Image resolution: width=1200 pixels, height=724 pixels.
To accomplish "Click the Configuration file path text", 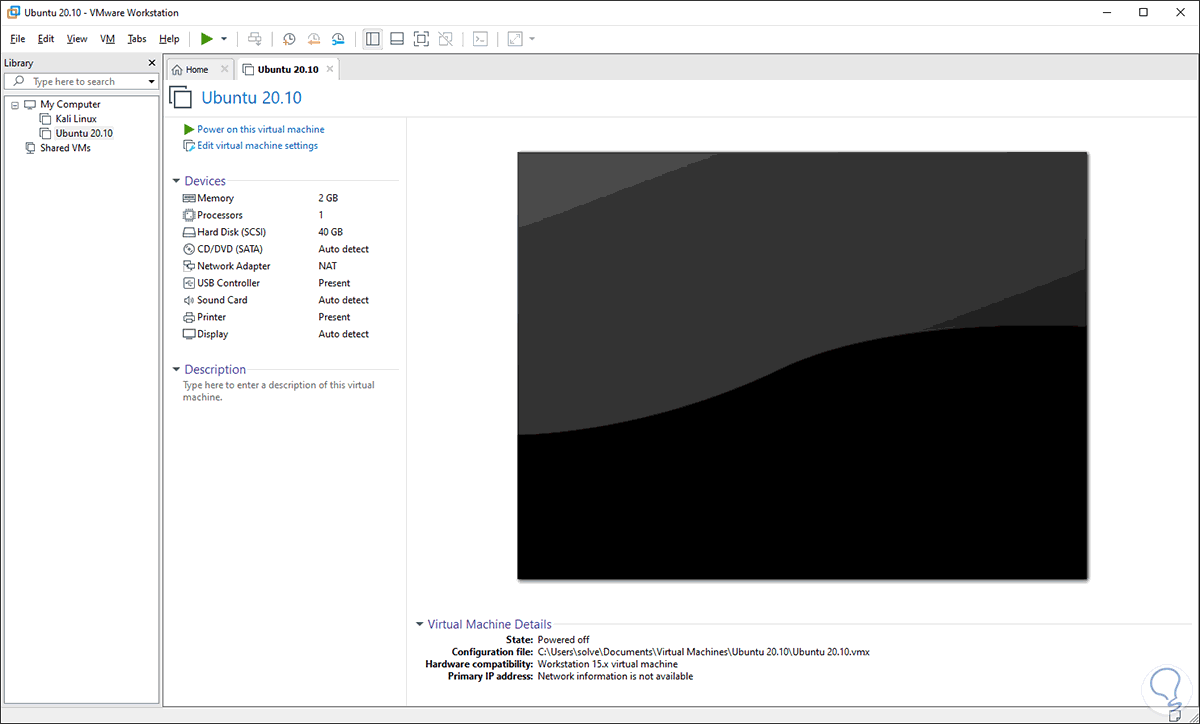I will 703,651.
